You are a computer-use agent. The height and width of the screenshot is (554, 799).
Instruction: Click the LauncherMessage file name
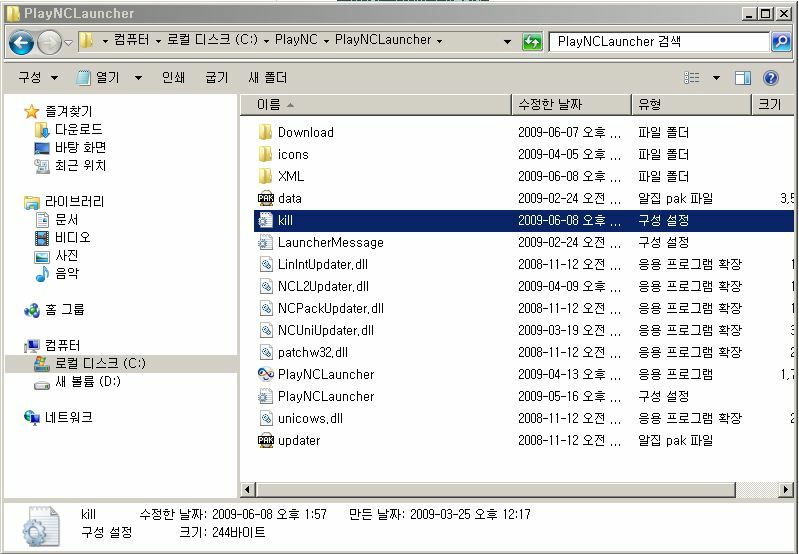(330, 242)
